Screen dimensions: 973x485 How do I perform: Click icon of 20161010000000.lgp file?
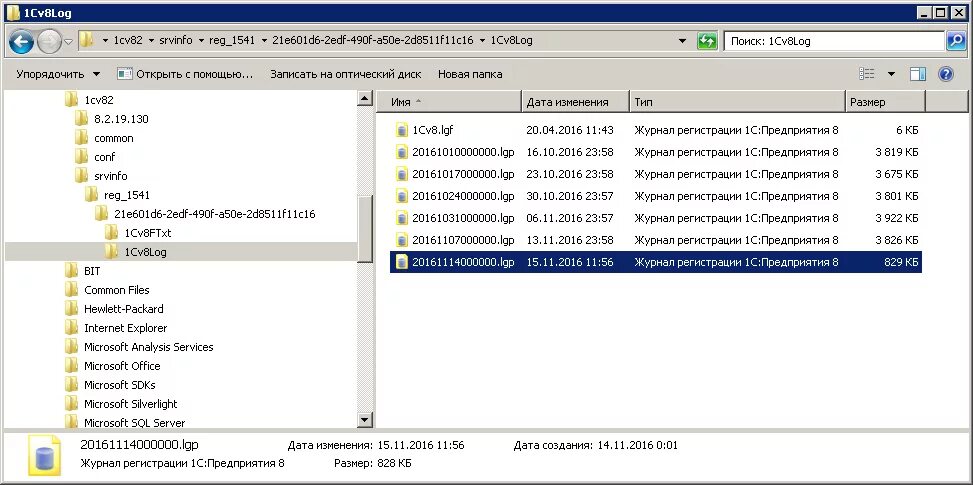pos(401,152)
